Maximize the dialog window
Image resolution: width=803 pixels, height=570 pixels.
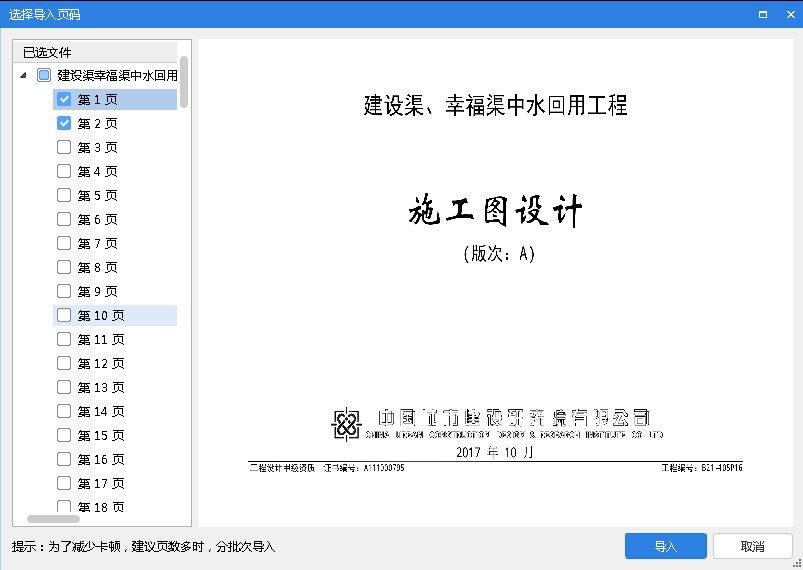click(x=762, y=15)
